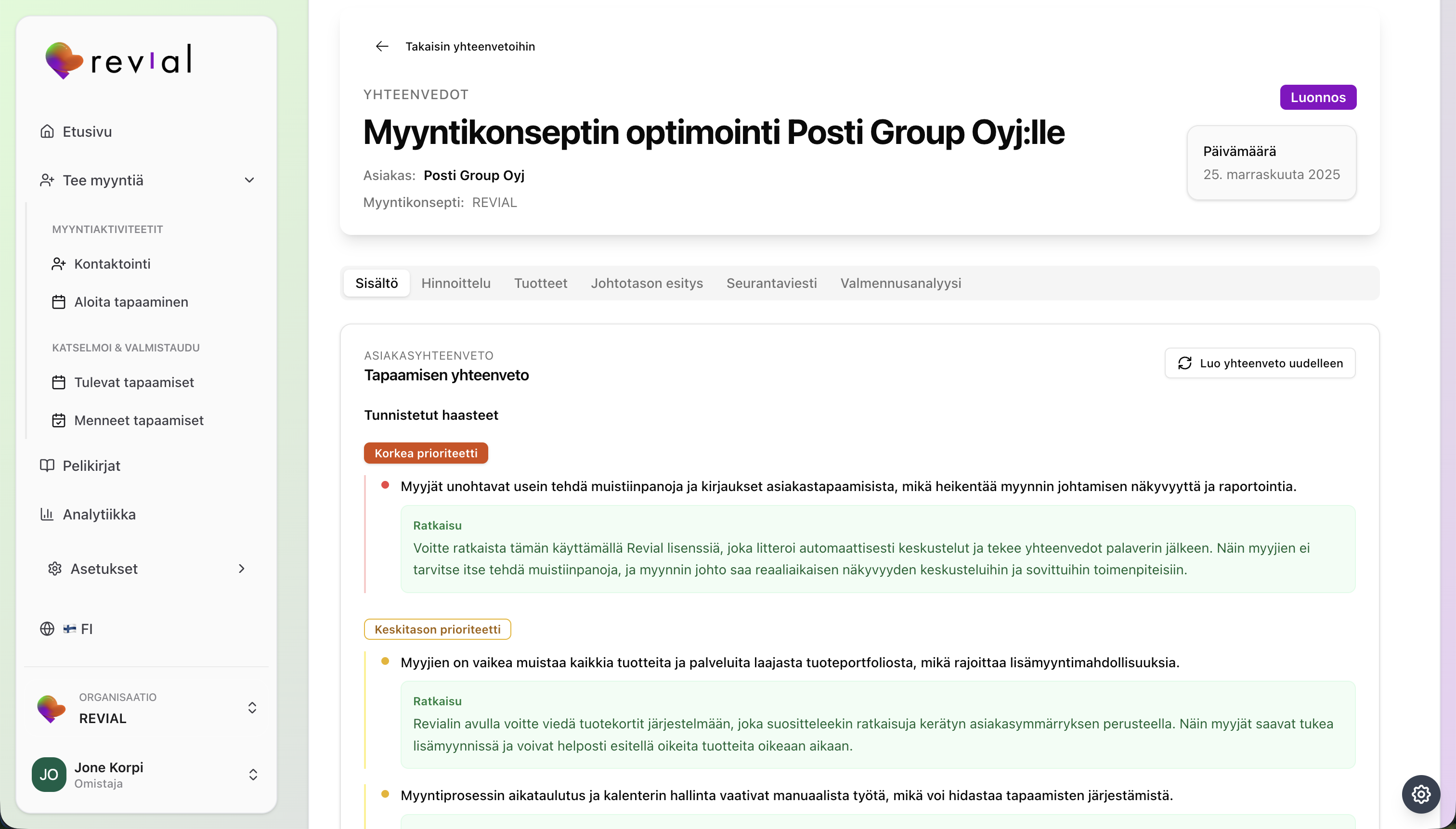Click the Revial logo
1456x829 pixels.
tap(118, 60)
